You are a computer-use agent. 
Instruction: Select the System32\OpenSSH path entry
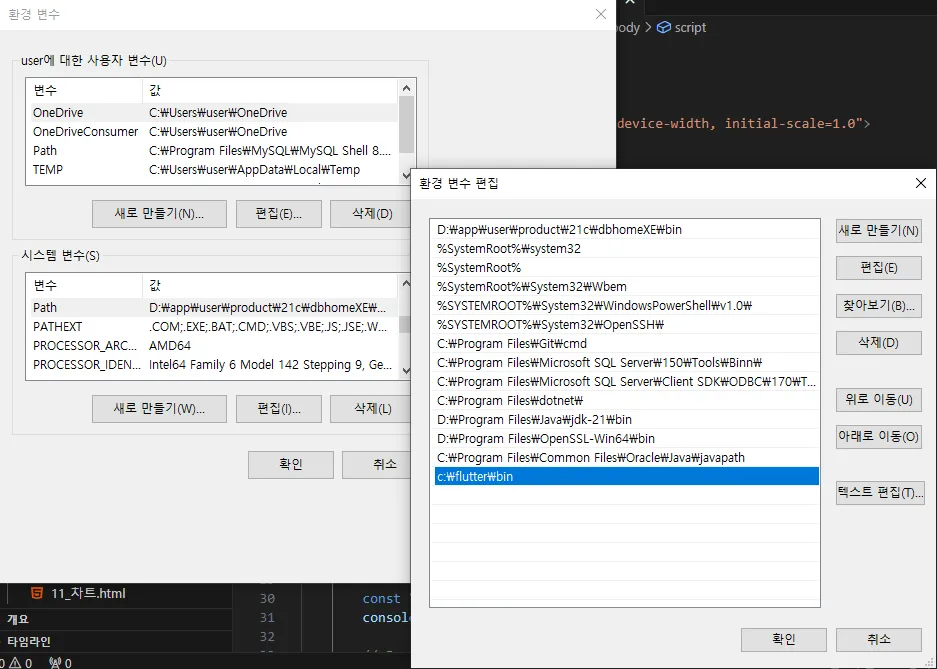pyautogui.click(x=626, y=325)
